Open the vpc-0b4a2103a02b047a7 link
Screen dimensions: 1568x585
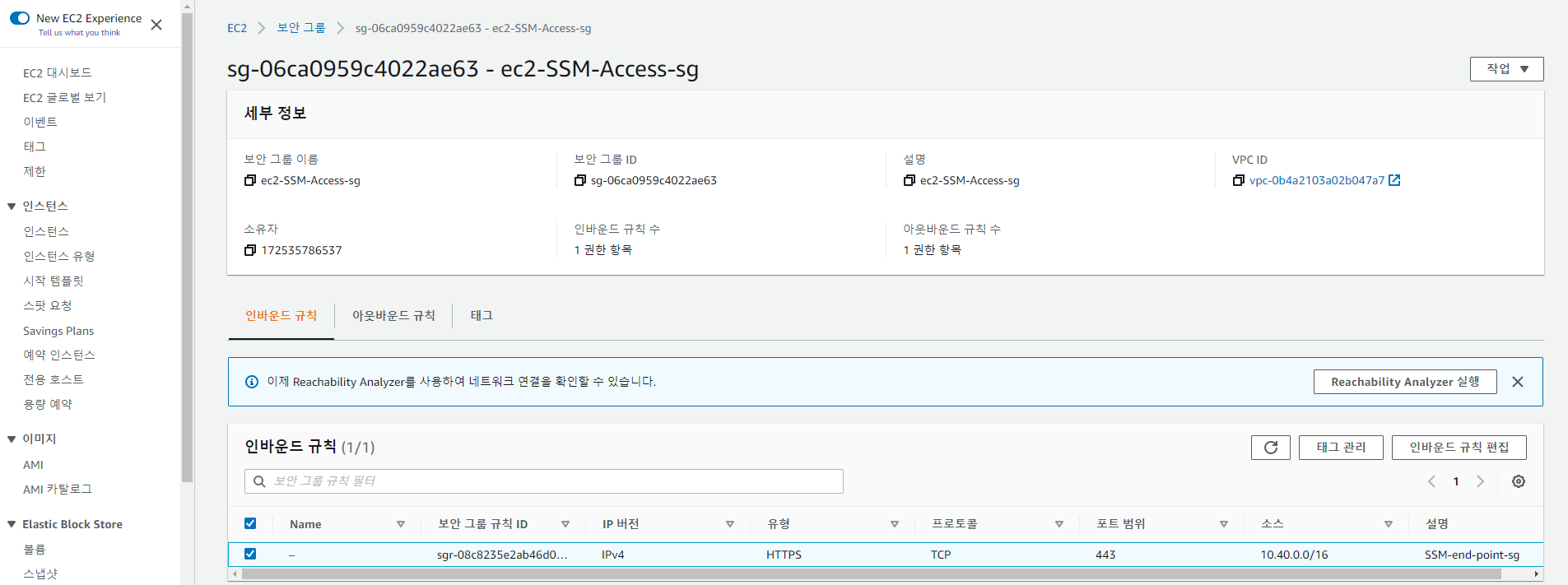(1317, 180)
